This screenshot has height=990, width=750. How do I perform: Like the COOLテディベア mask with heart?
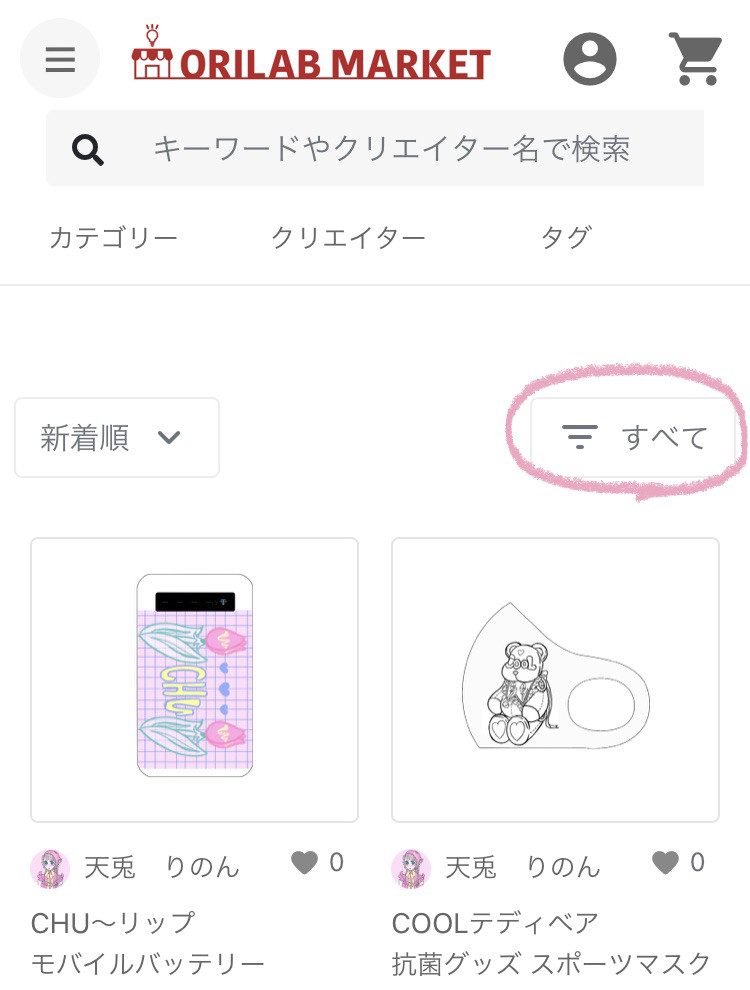tap(666, 862)
